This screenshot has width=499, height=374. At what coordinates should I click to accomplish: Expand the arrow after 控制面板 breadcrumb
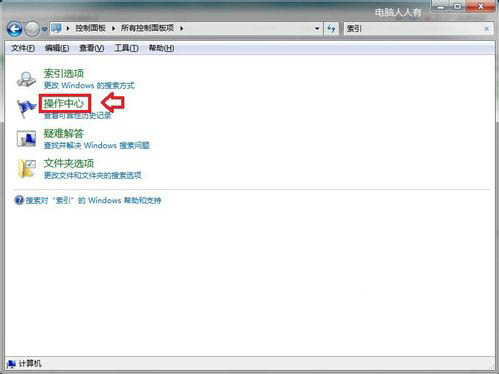[113, 29]
